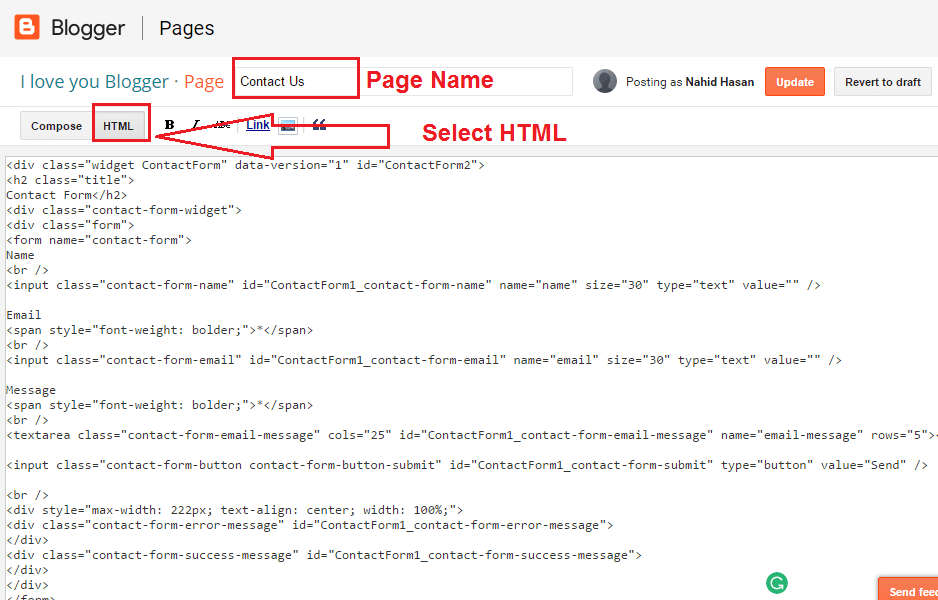This screenshot has height=600, width=938.
Task: Click the Revert to draft button
Action: click(x=882, y=82)
